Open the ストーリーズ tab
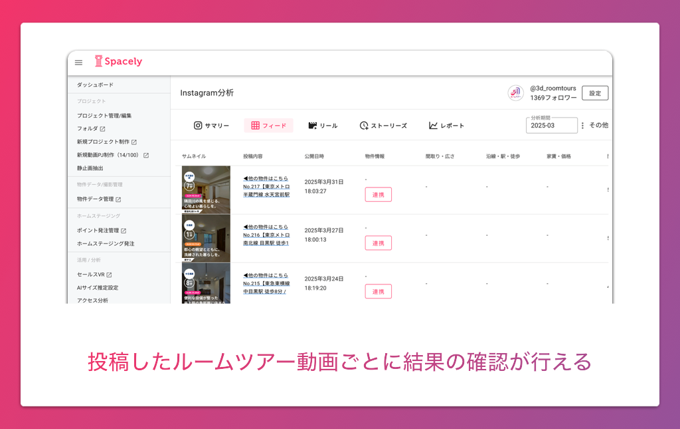Viewport: 680px width, 429px height. (x=383, y=126)
